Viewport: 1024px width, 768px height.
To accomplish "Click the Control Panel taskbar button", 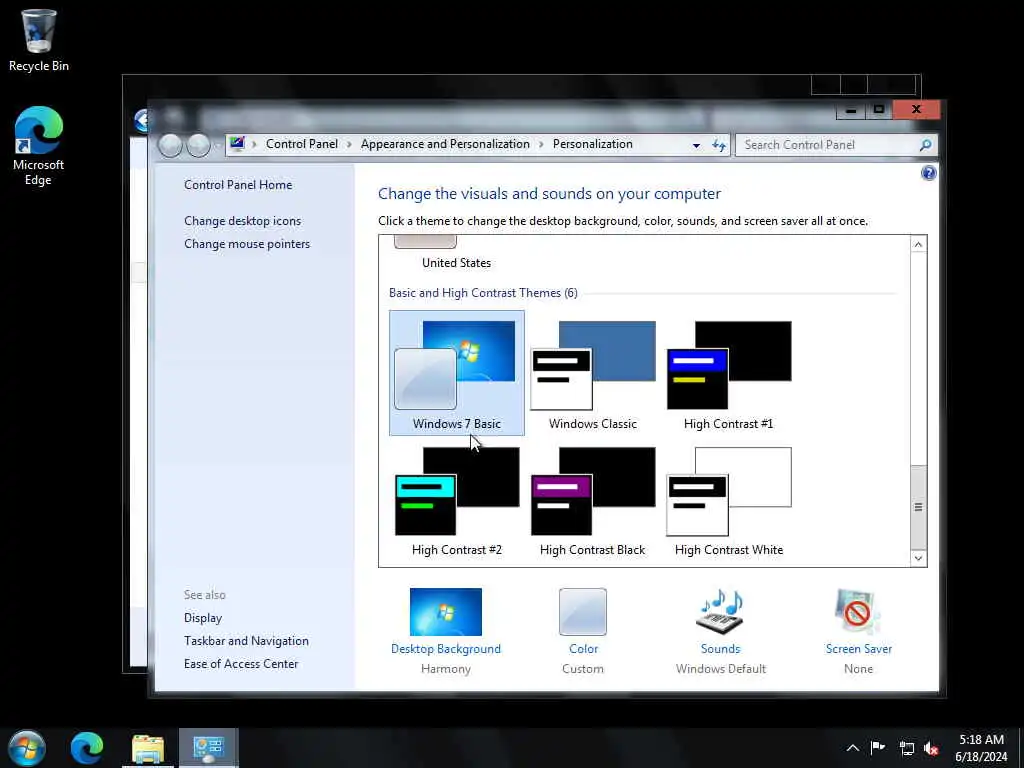I will tap(208, 748).
